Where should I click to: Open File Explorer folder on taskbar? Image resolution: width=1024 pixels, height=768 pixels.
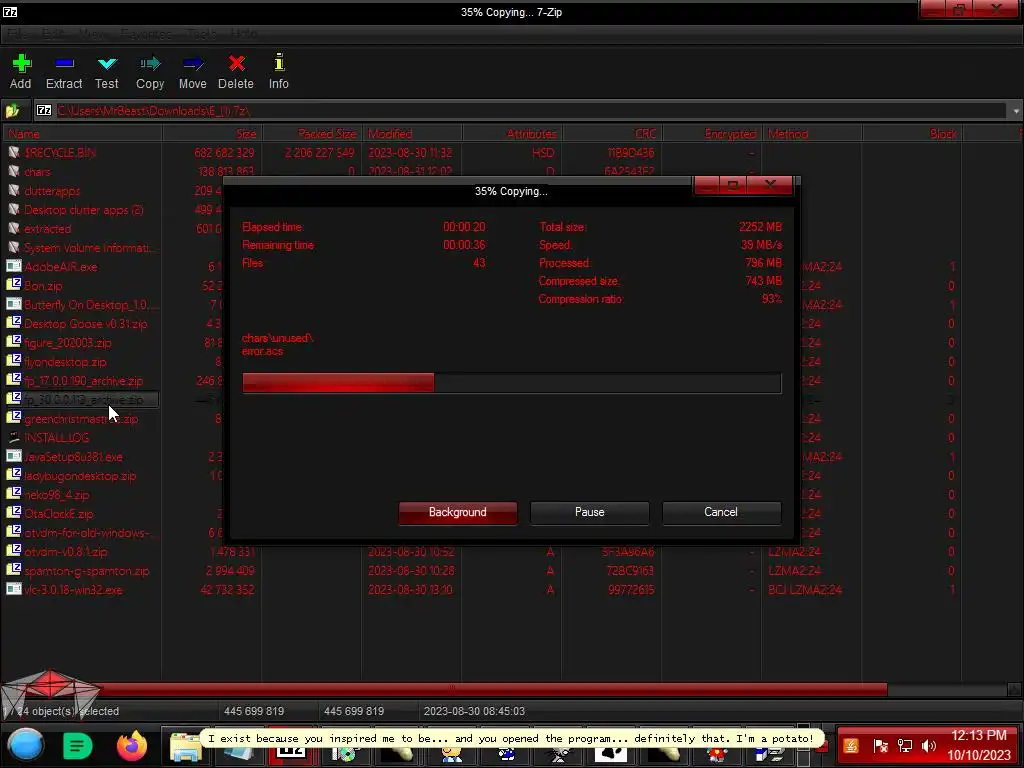(x=185, y=746)
